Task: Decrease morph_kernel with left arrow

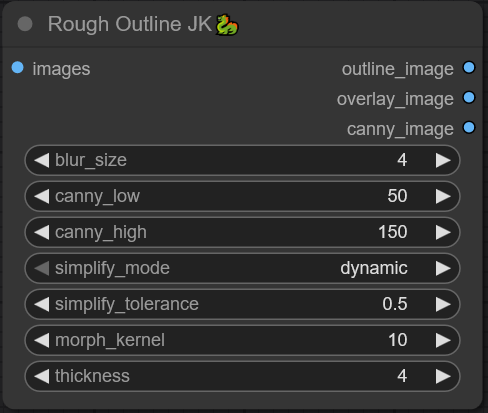Action: click(42, 340)
